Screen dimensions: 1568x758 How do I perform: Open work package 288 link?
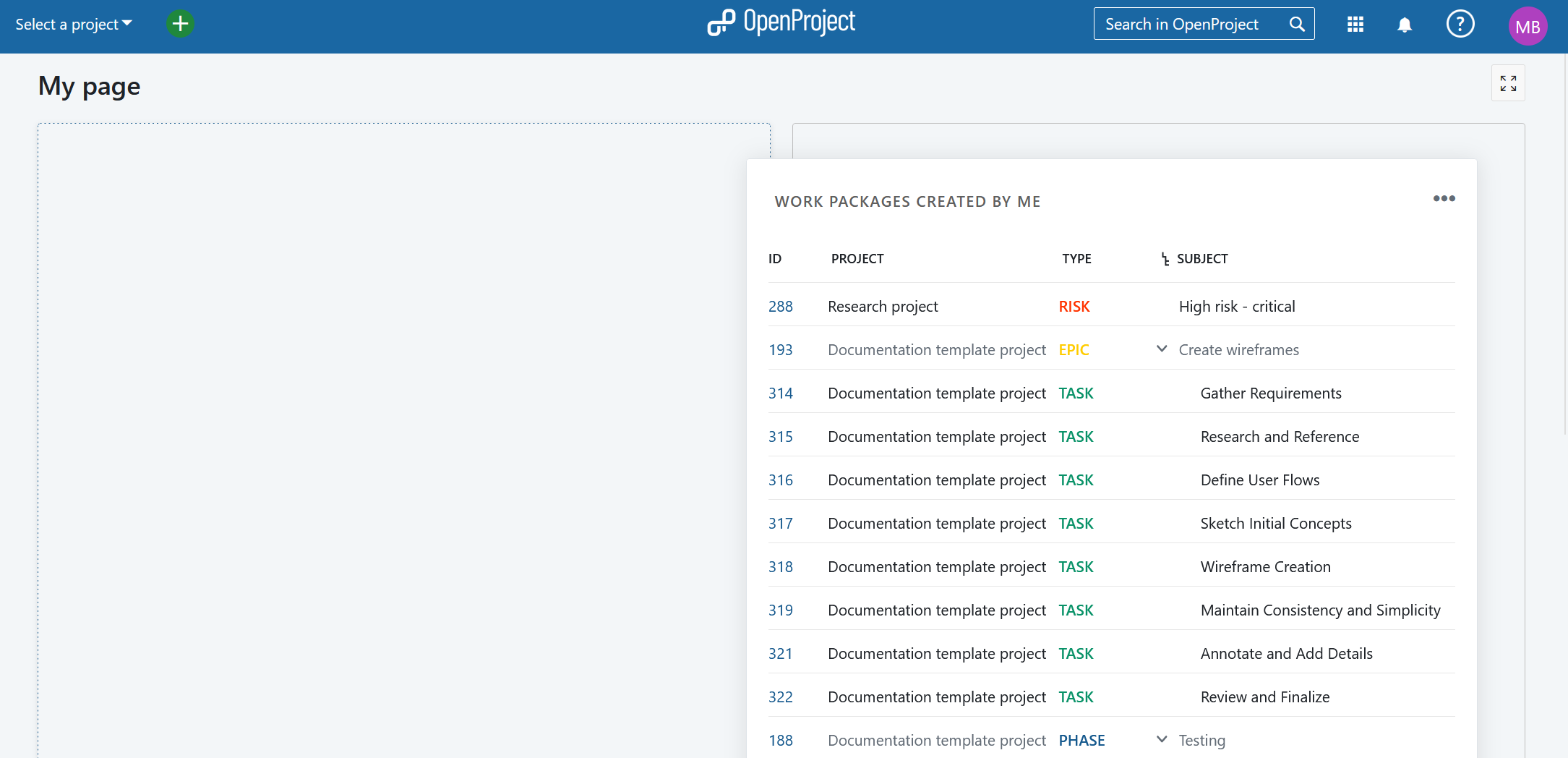[x=780, y=307]
